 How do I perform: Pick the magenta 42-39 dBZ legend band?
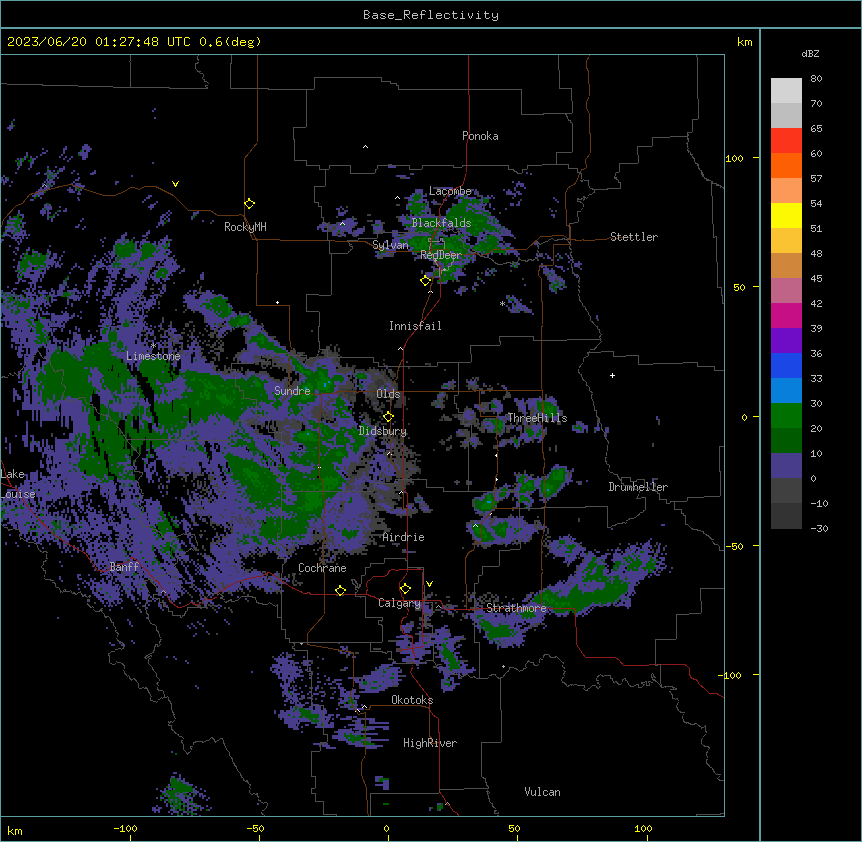coord(786,315)
